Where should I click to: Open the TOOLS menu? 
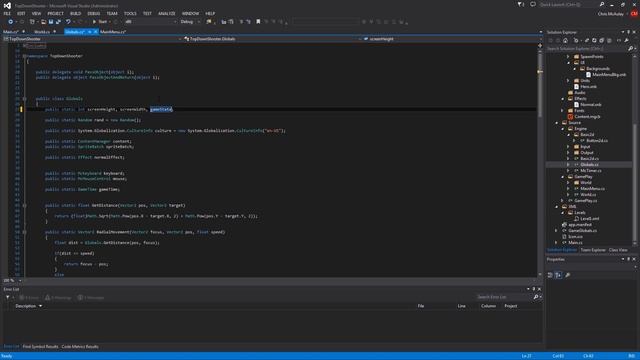click(x=130, y=13)
